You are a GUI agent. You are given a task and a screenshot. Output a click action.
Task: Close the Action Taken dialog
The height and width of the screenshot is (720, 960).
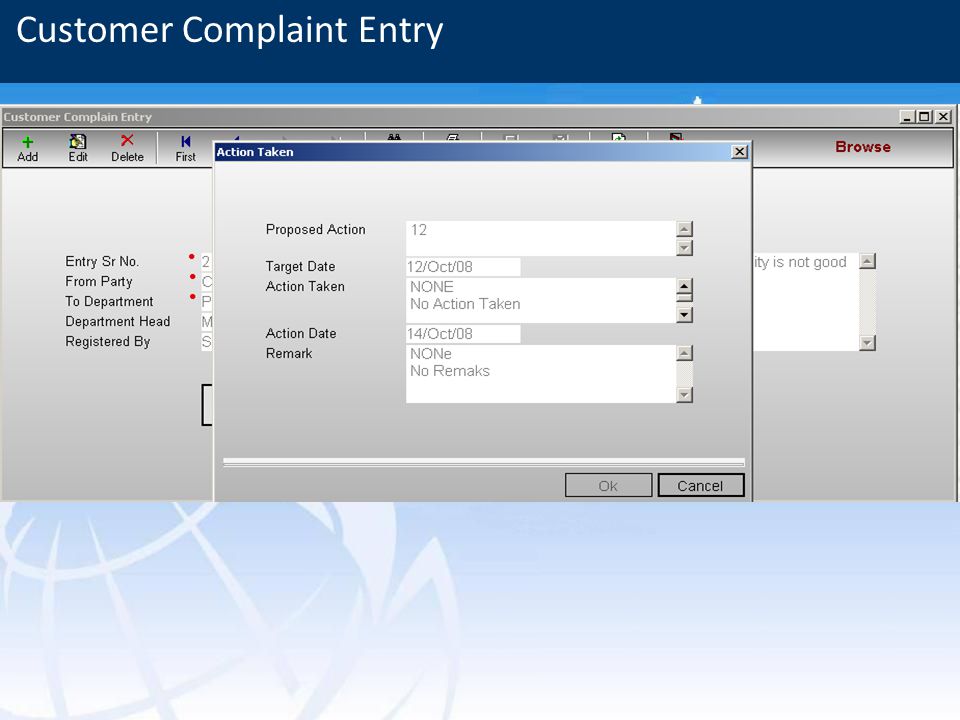[x=740, y=152]
